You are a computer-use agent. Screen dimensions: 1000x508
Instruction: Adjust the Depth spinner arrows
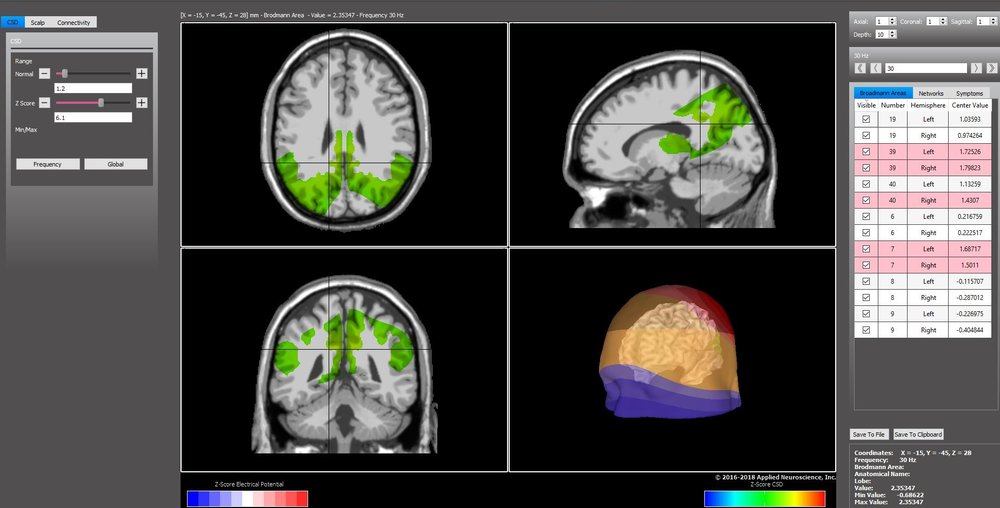(892, 34)
